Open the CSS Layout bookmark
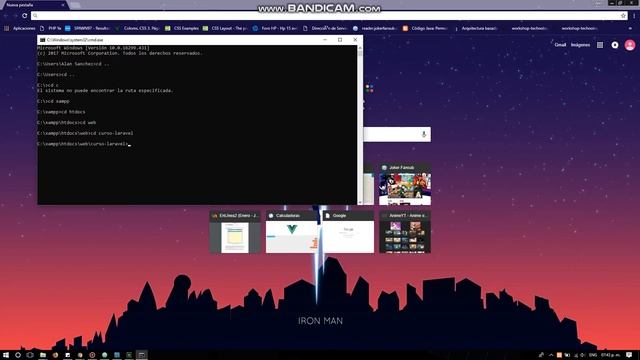 [x=225, y=28]
